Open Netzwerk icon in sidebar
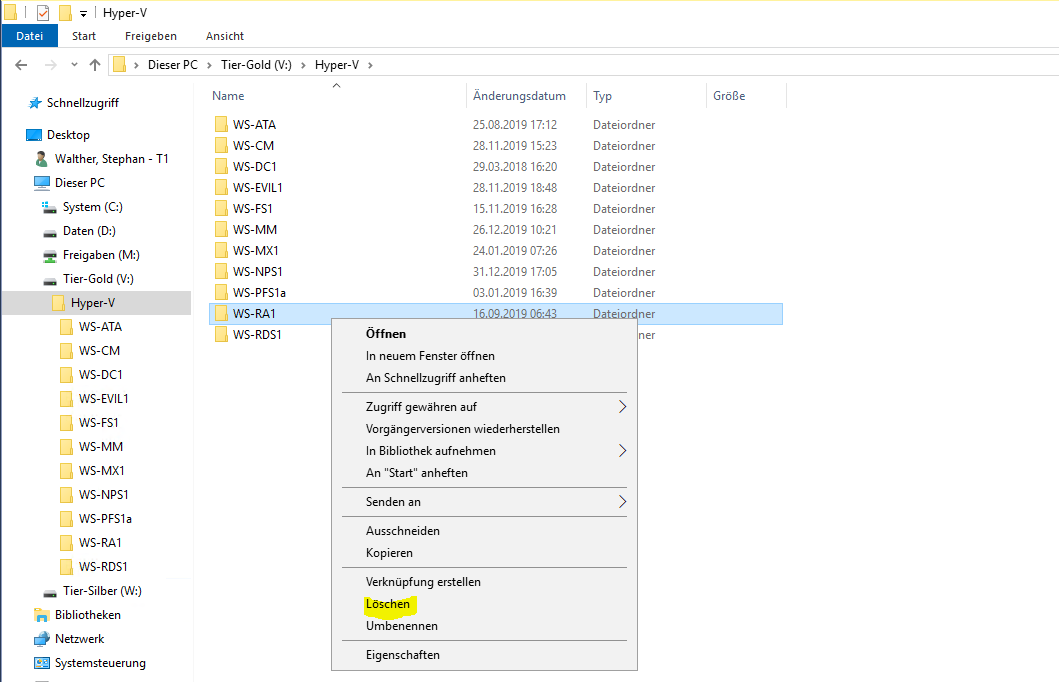 pos(42,639)
